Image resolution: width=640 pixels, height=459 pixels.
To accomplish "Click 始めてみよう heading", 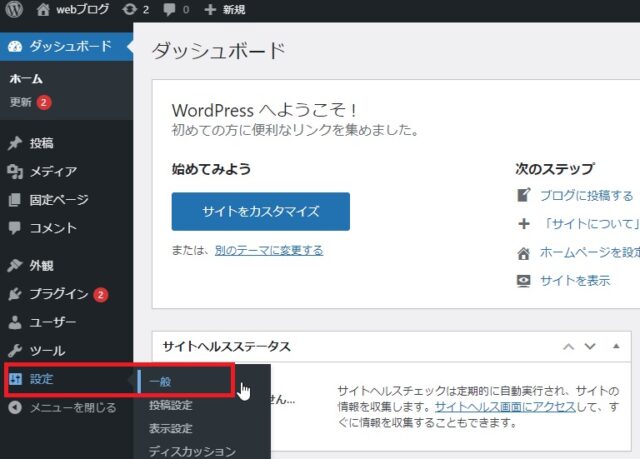I will (211, 169).
